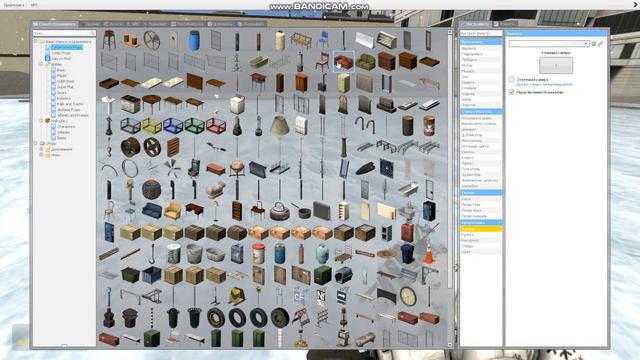The height and width of the screenshot is (360, 640).
Task: Spawn the red explosive barrel prop
Action: (x=429, y=126)
